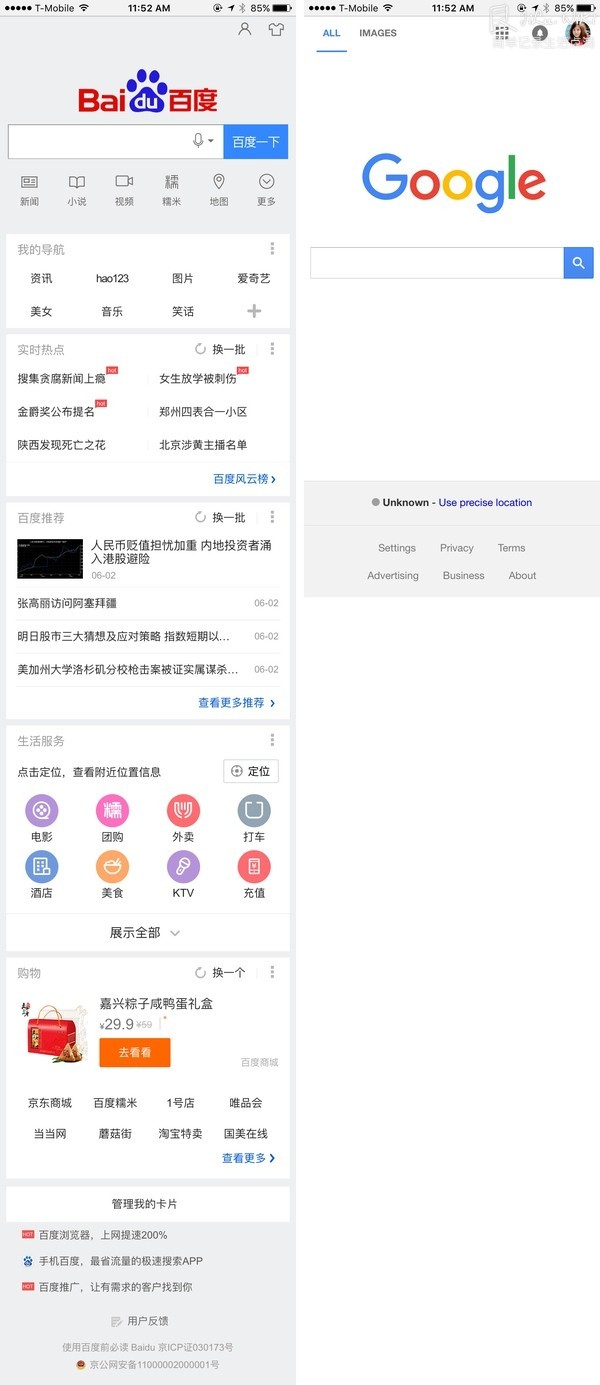
Task: Open 查看更多推荐 link
Action: tap(237, 703)
